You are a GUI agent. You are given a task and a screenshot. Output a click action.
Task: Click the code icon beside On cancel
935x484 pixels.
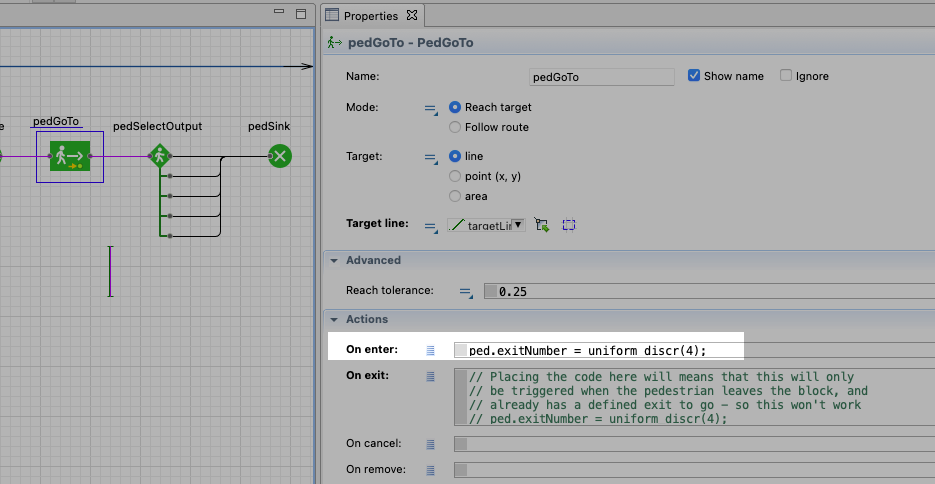(x=431, y=444)
